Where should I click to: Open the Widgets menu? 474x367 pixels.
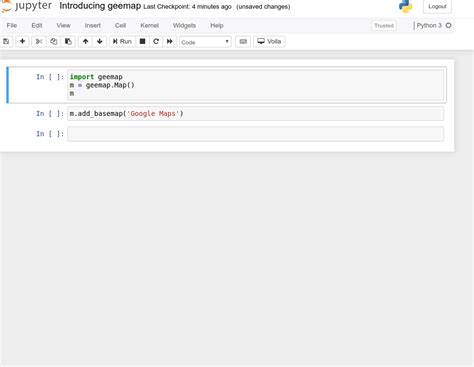tap(184, 25)
